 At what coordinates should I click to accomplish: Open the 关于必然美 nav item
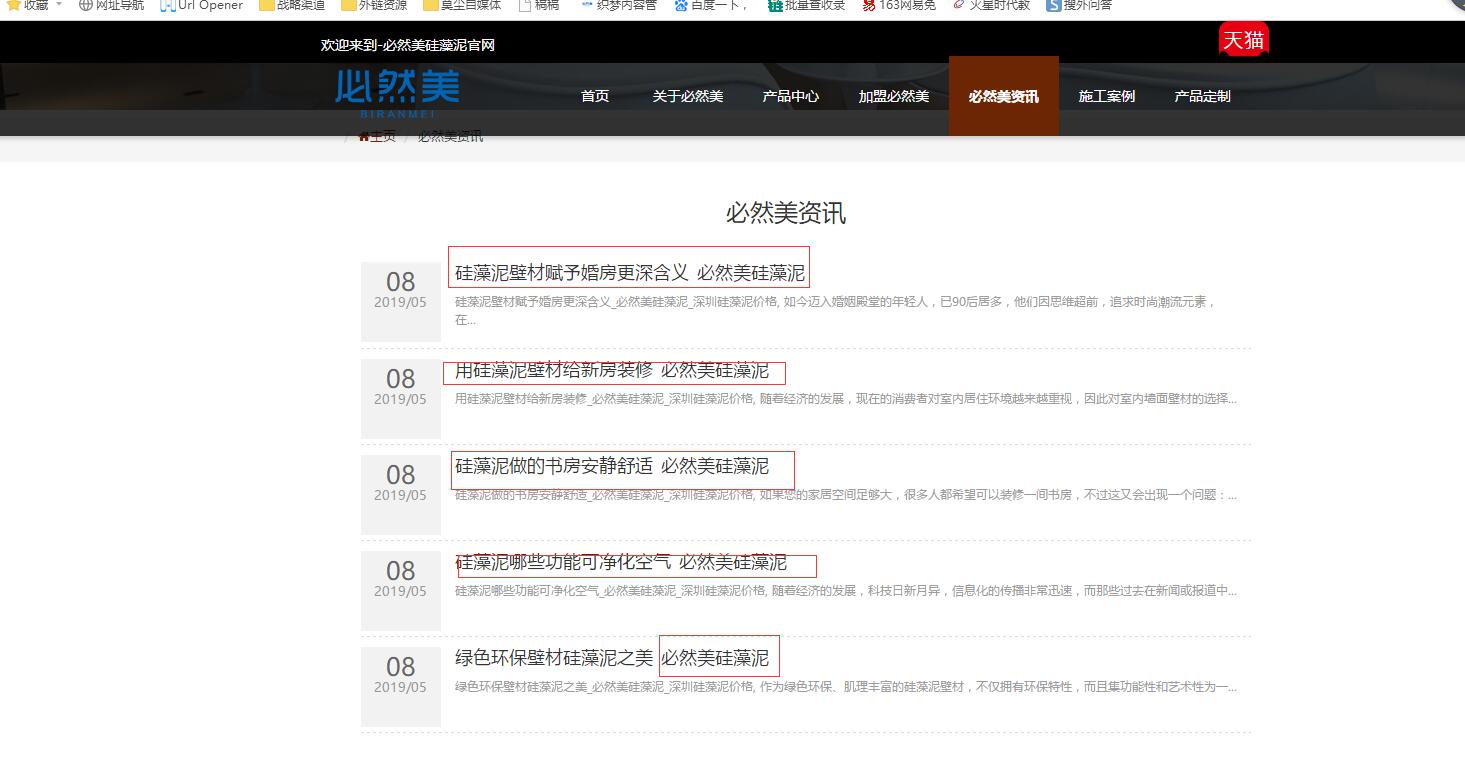pyautogui.click(x=688, y=96)
